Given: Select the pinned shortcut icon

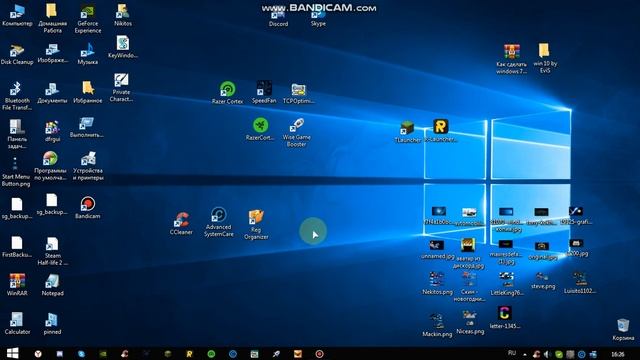Looking at the screenshot, I should coord(52,324).
